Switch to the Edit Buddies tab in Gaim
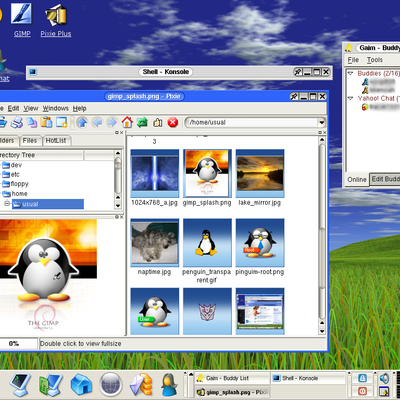This screenshot has height=400, width=400. coord(385,179)
